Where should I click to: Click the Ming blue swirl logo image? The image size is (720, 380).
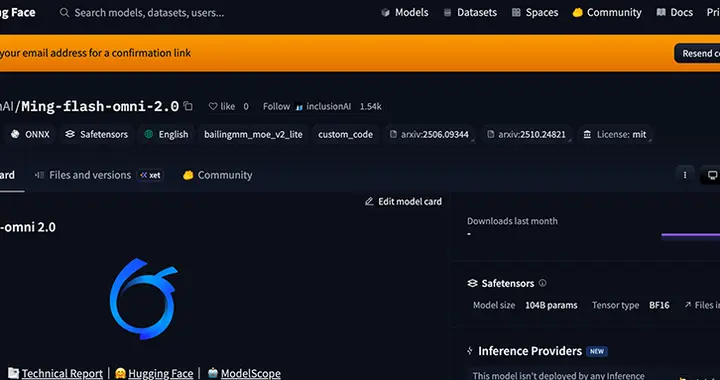tap(143, 298)
